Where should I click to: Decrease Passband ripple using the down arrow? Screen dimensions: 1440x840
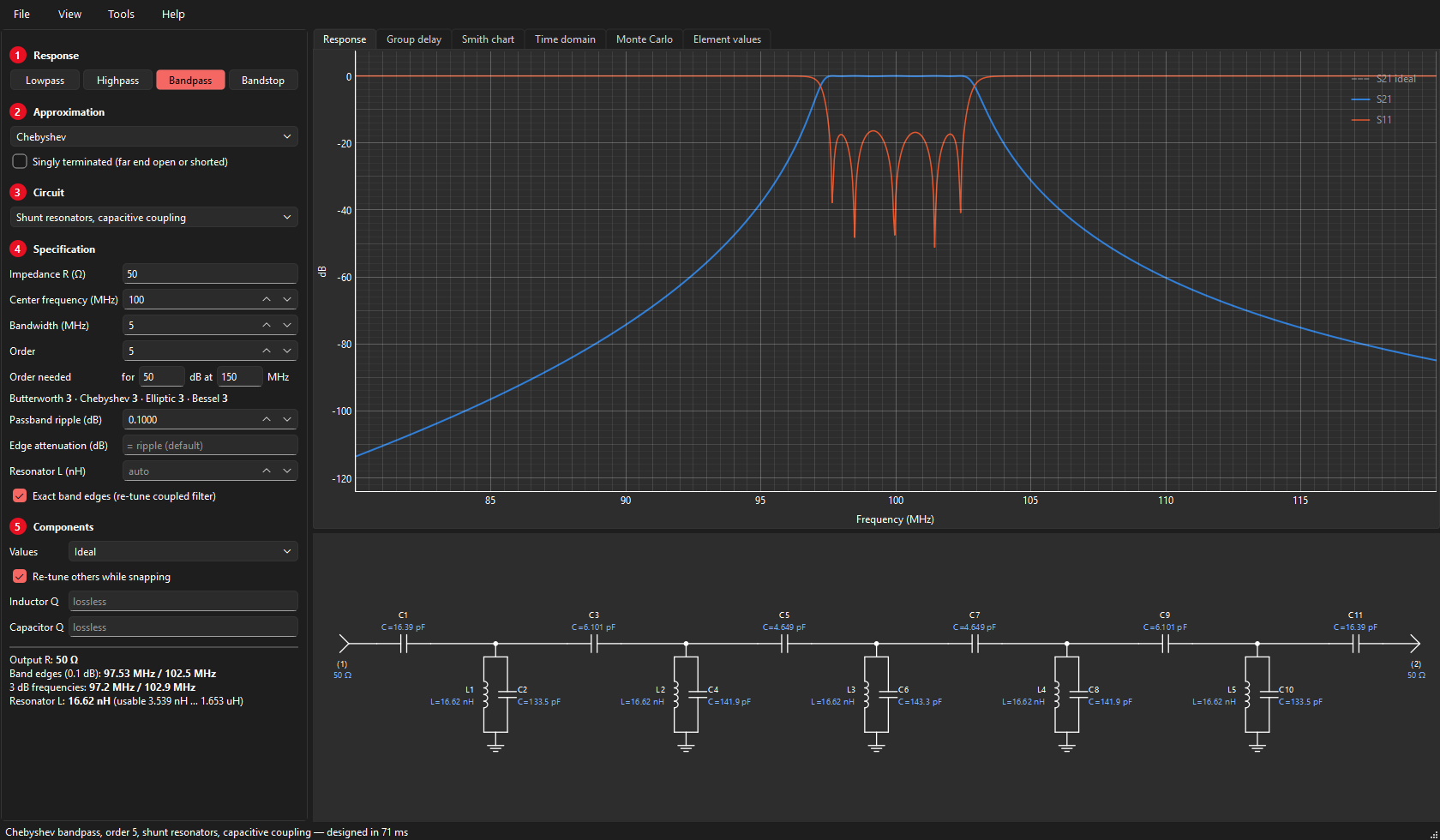(287, 419)
